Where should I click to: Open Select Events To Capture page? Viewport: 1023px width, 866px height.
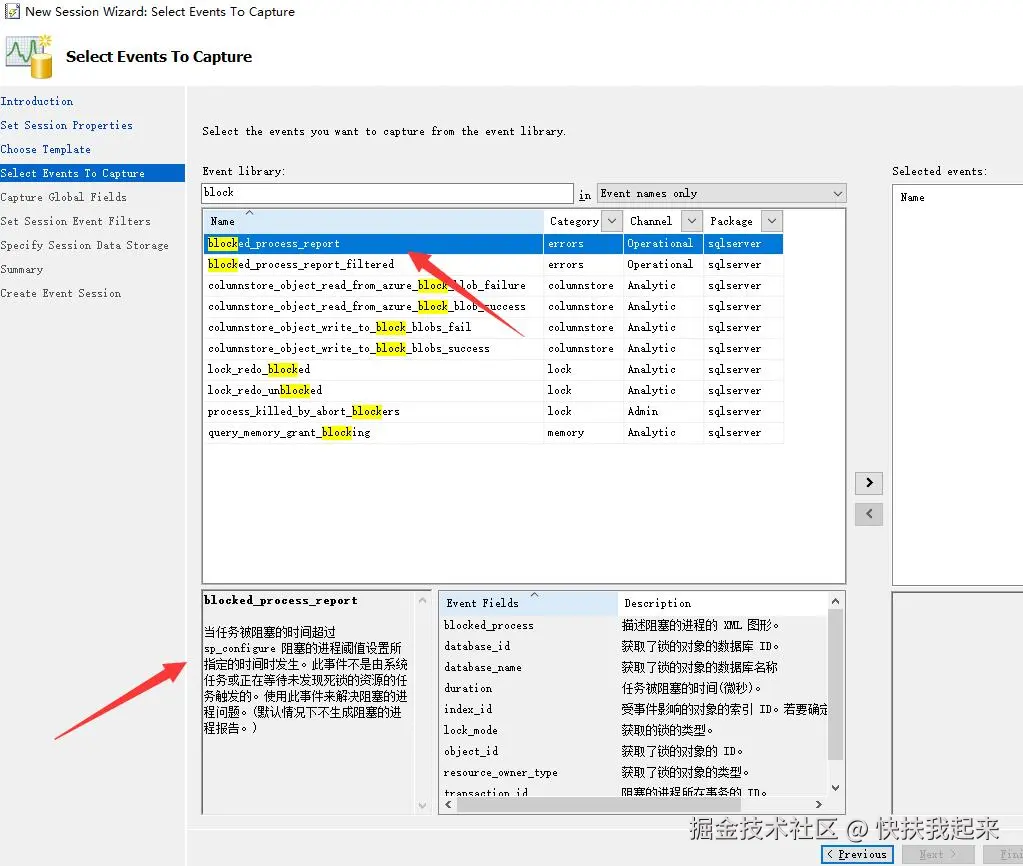pyautogui.click(x=92, y=173)
